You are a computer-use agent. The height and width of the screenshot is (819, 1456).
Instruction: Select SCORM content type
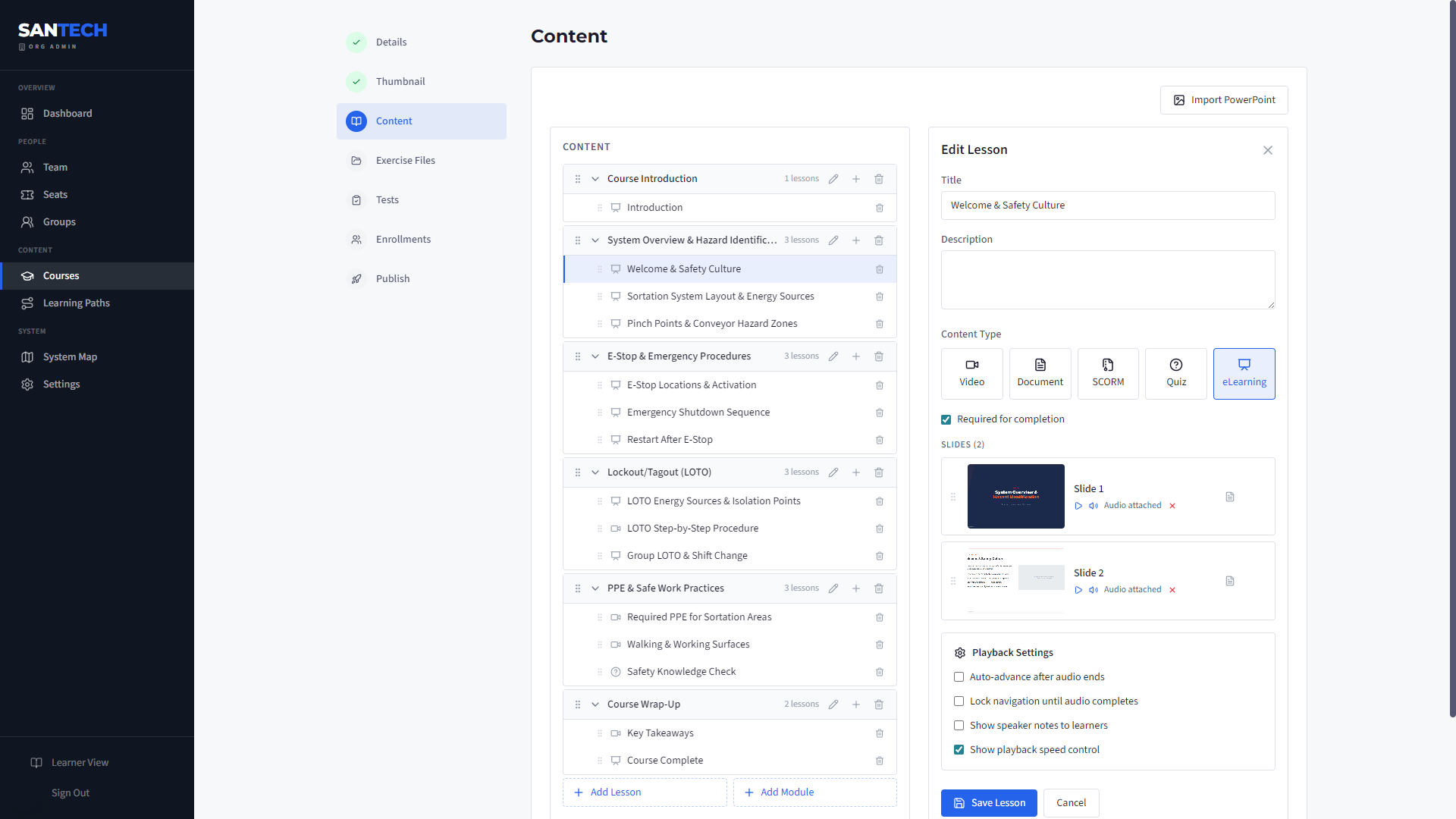point(1108,373)
